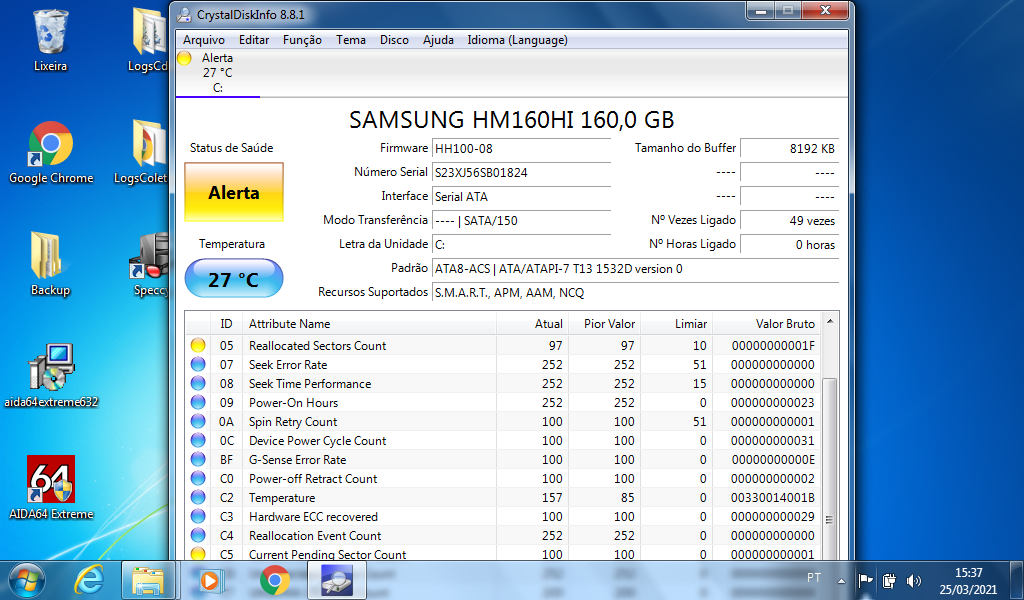Image resolution: width=1024 pixels, height=600 pixels.
Task: Open the volume control in the system tray
Action: click(x=914, y=580)
